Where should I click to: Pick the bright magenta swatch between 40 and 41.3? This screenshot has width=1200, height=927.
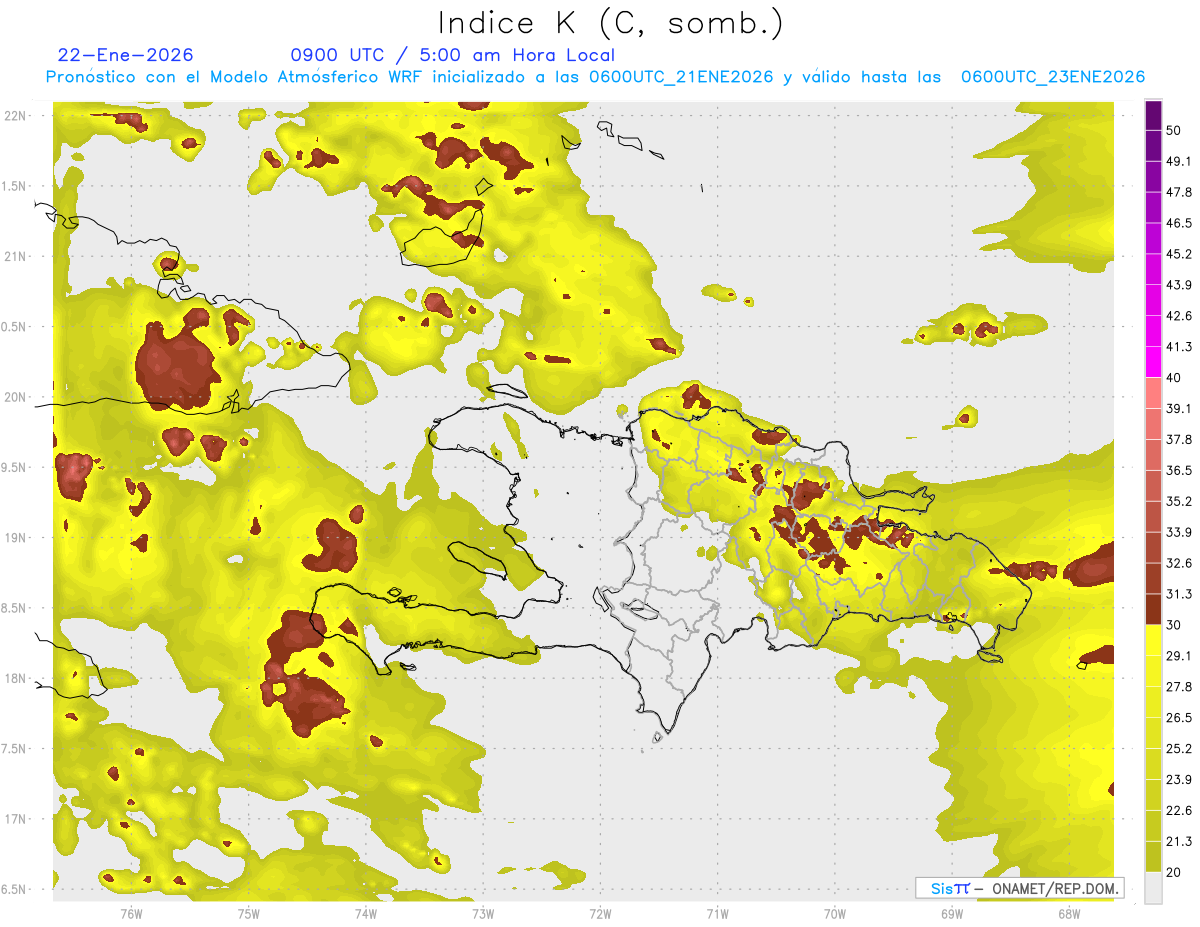click(1153, 362)
